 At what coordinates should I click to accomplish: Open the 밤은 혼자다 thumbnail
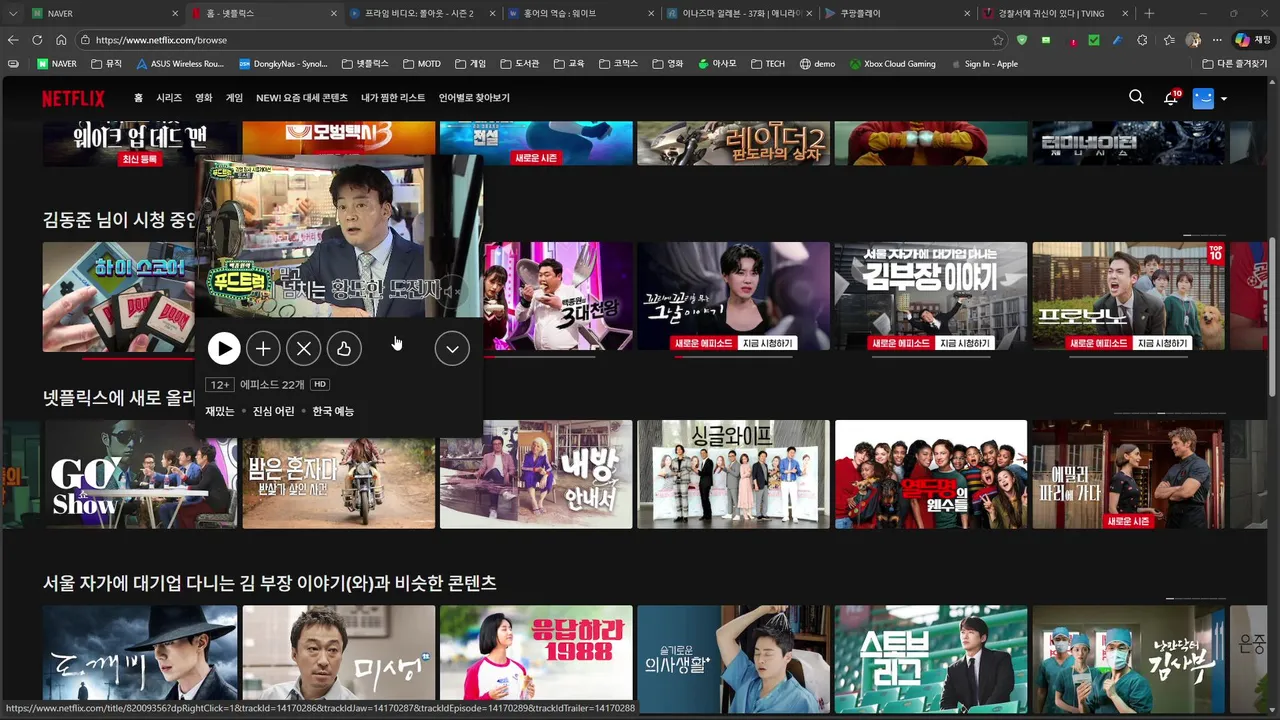(339, 484)
